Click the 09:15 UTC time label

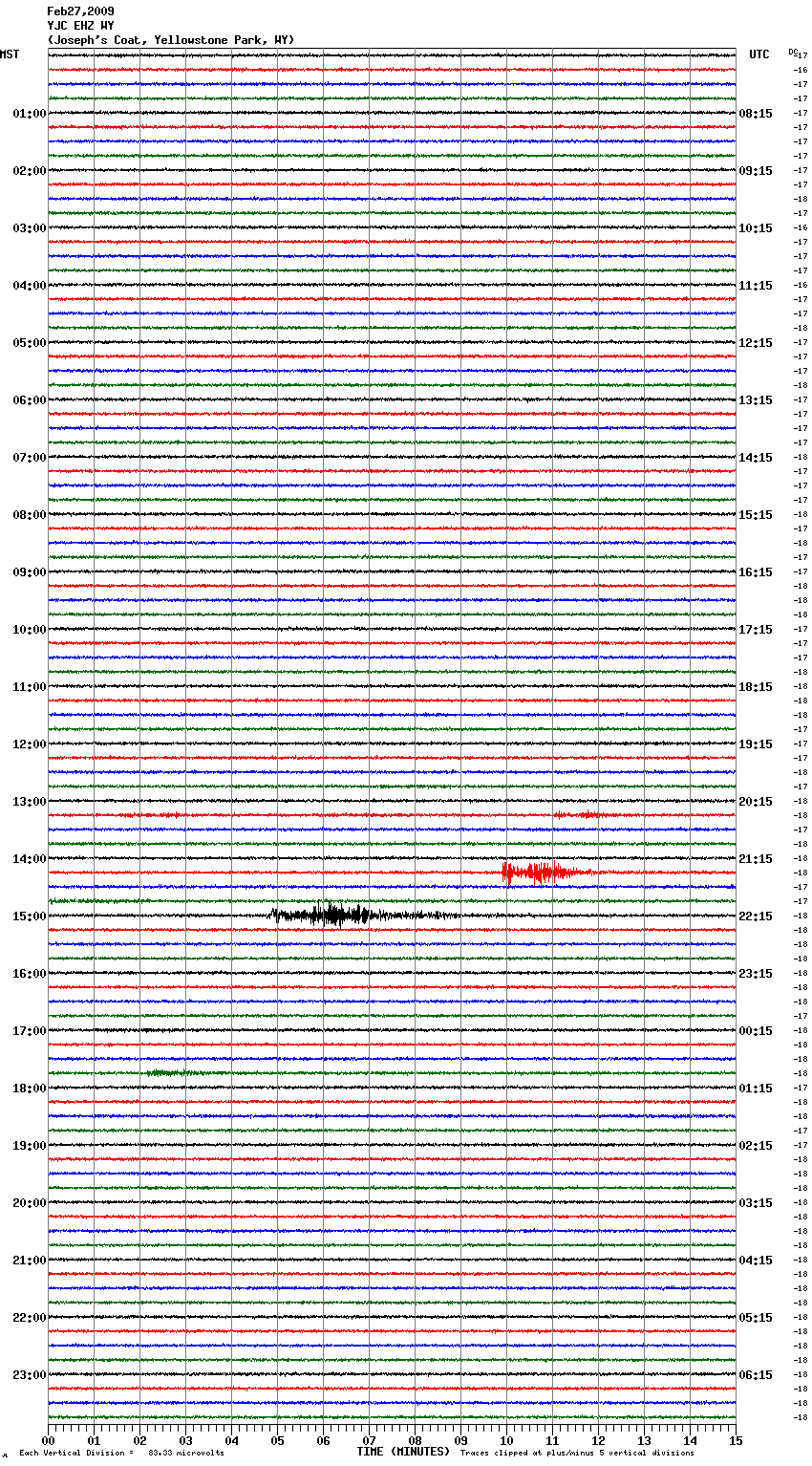tap(756, 171)
